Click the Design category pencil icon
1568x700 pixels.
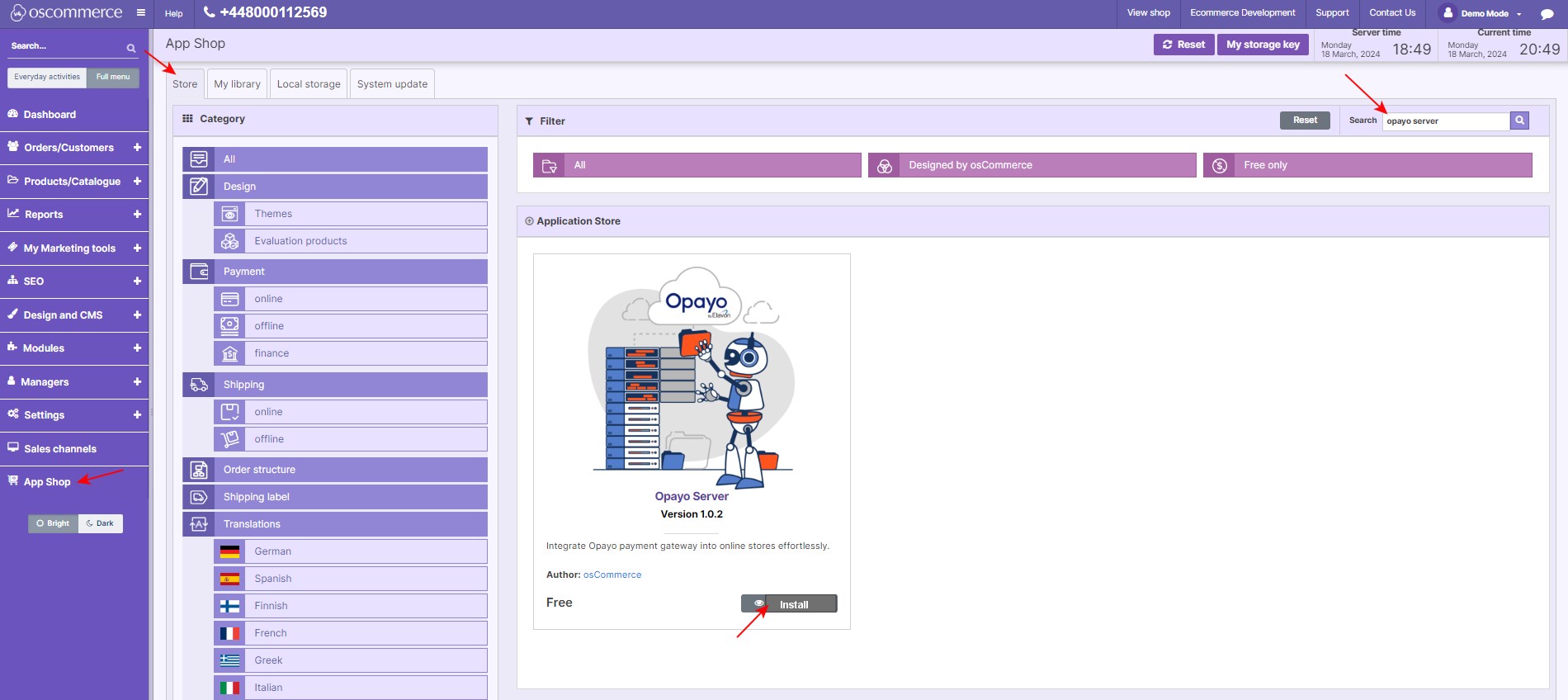(199, 187)
